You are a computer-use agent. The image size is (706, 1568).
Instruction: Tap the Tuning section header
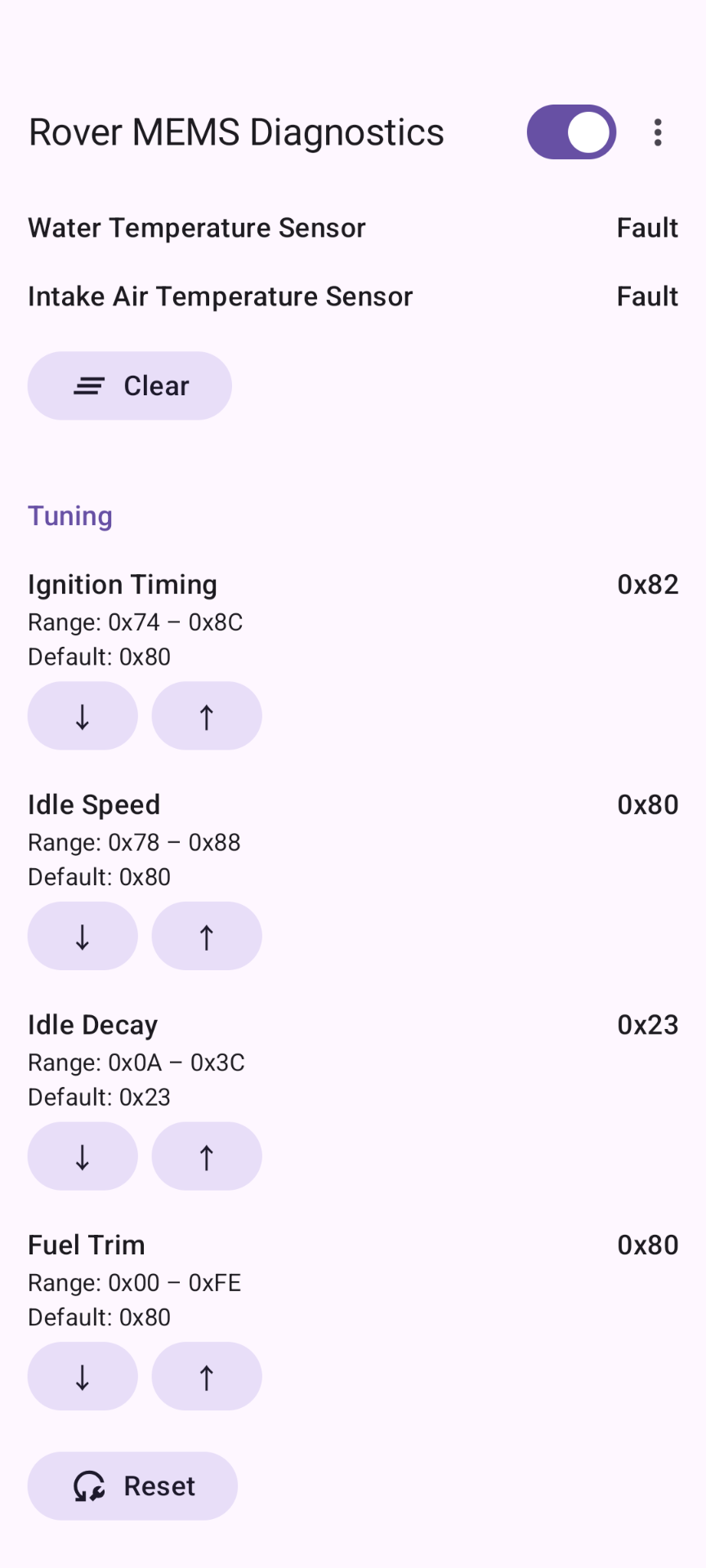[x=70, y=516]
